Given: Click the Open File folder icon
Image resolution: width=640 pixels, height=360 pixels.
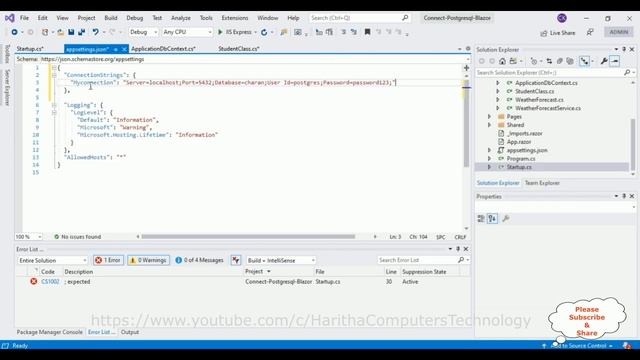Looking at the screenshot, I should [60, 32].
